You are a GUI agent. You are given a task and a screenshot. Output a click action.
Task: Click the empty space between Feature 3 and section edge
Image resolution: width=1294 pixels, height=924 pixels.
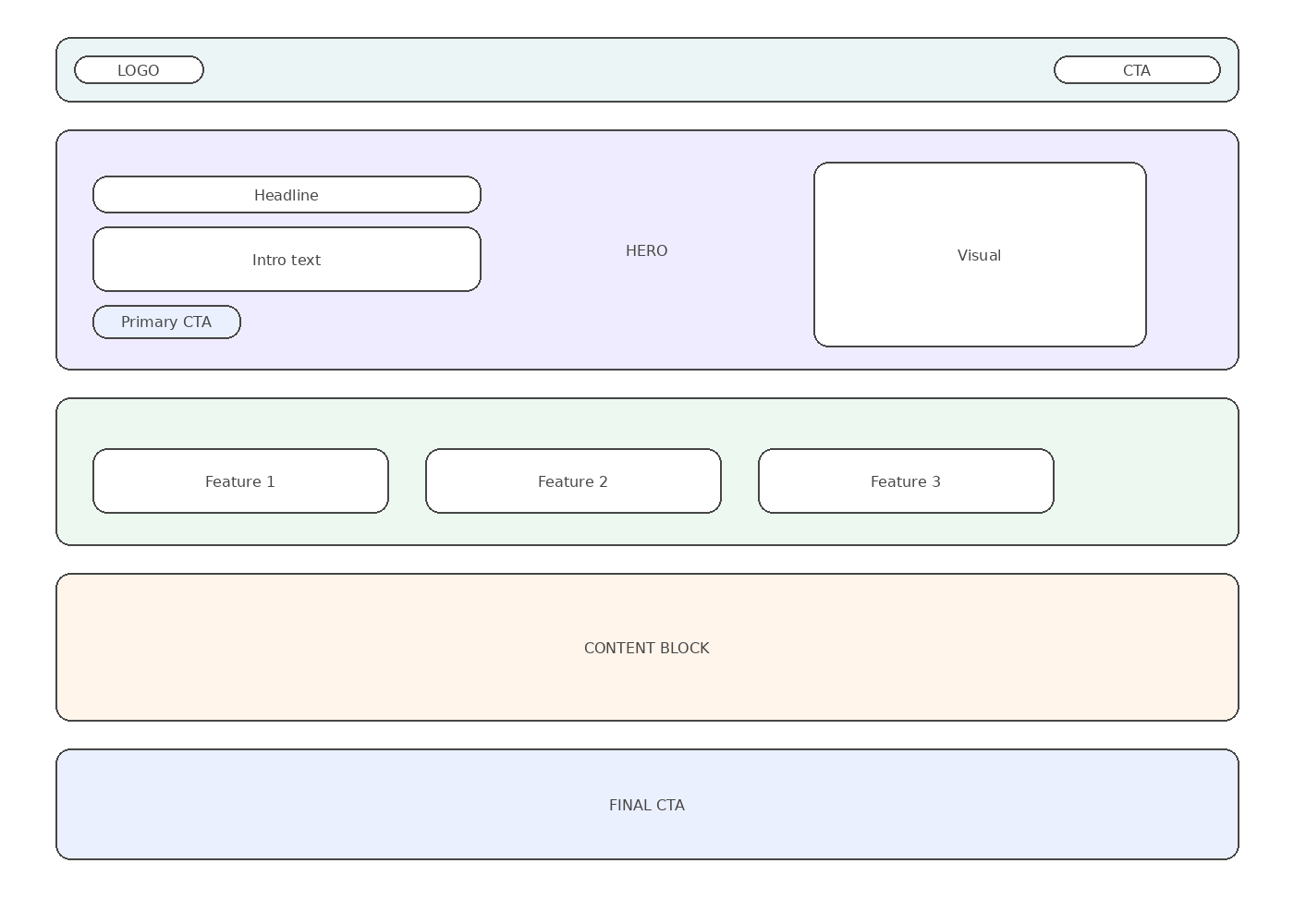point(1146,480)
